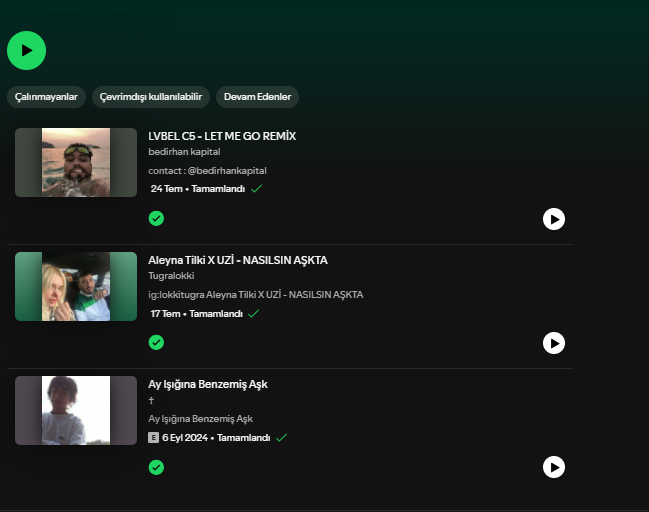Click gray Ay Işığına Benzemiş Aşk description
The height and width of the screenshot is (512, 649).
pyautogui.click(x=201, y=419)
